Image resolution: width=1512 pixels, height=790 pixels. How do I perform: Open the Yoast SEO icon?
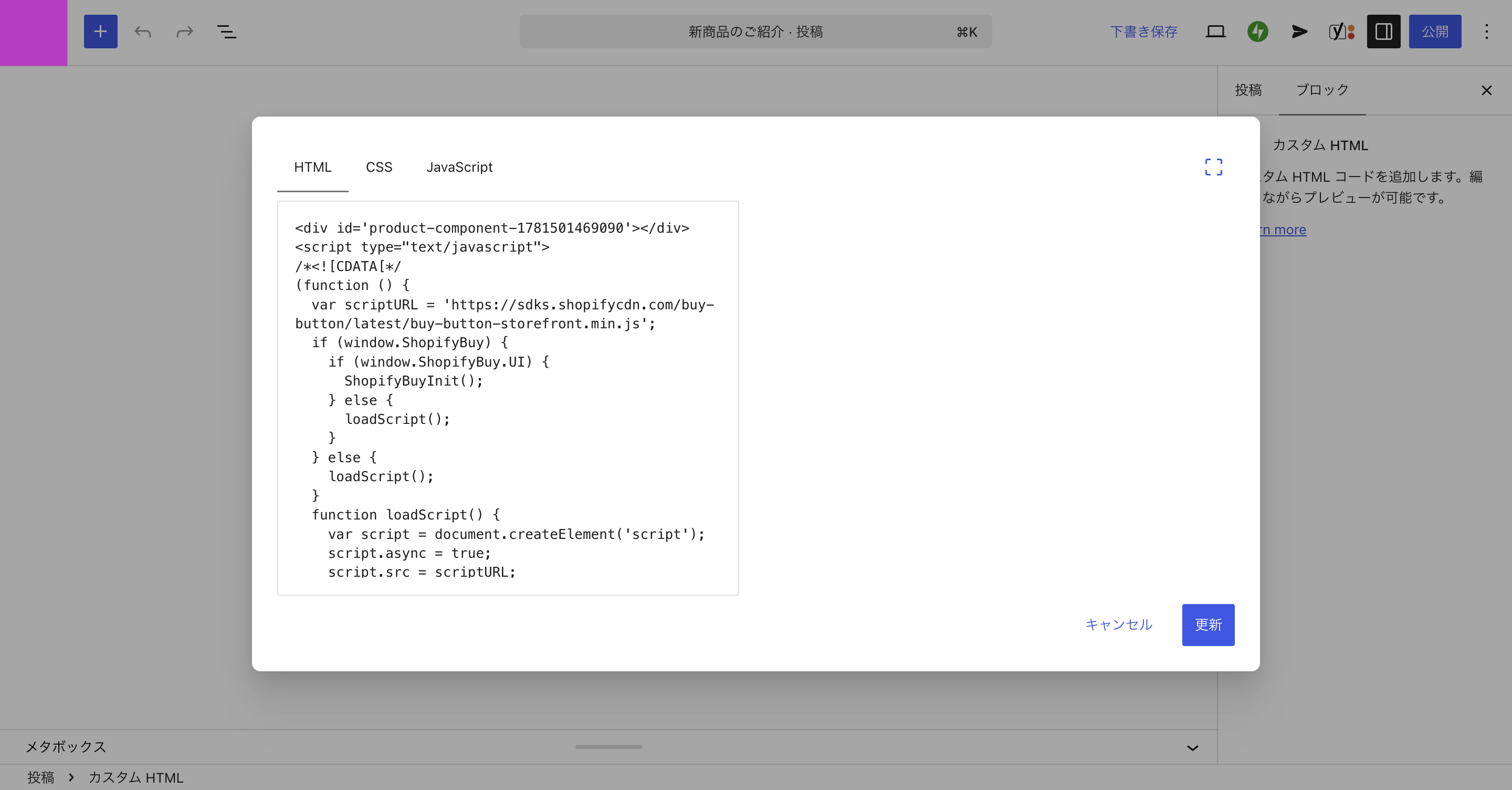(x=1341, y=32)
